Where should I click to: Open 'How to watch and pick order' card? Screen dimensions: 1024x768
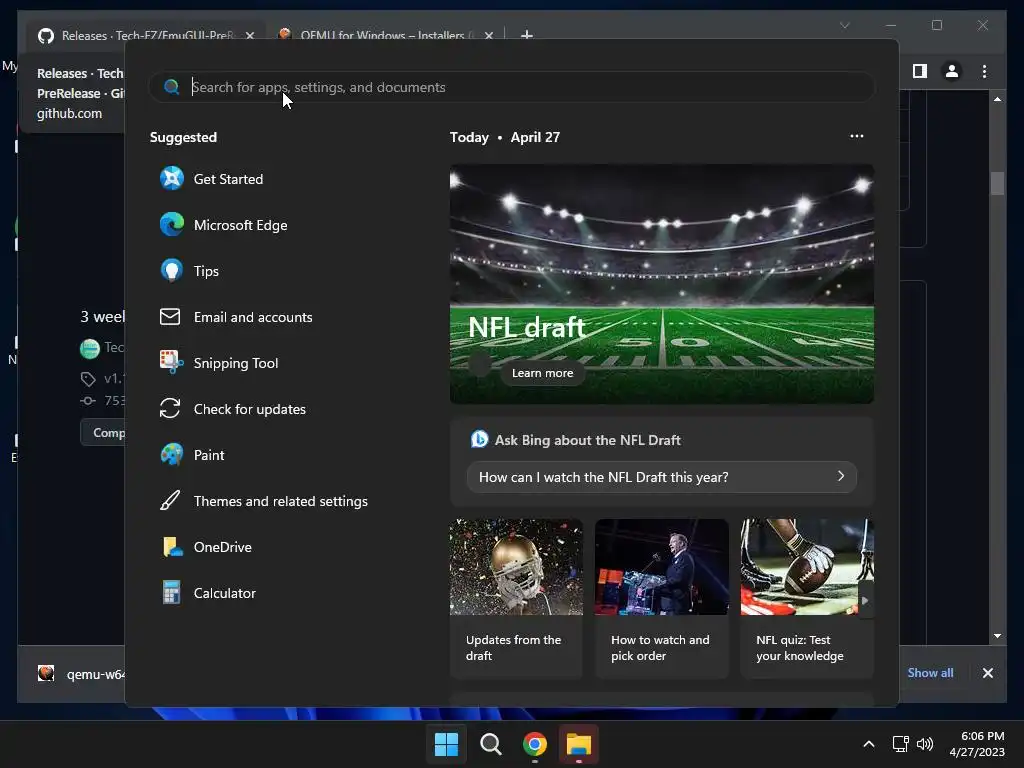[662, 598]
